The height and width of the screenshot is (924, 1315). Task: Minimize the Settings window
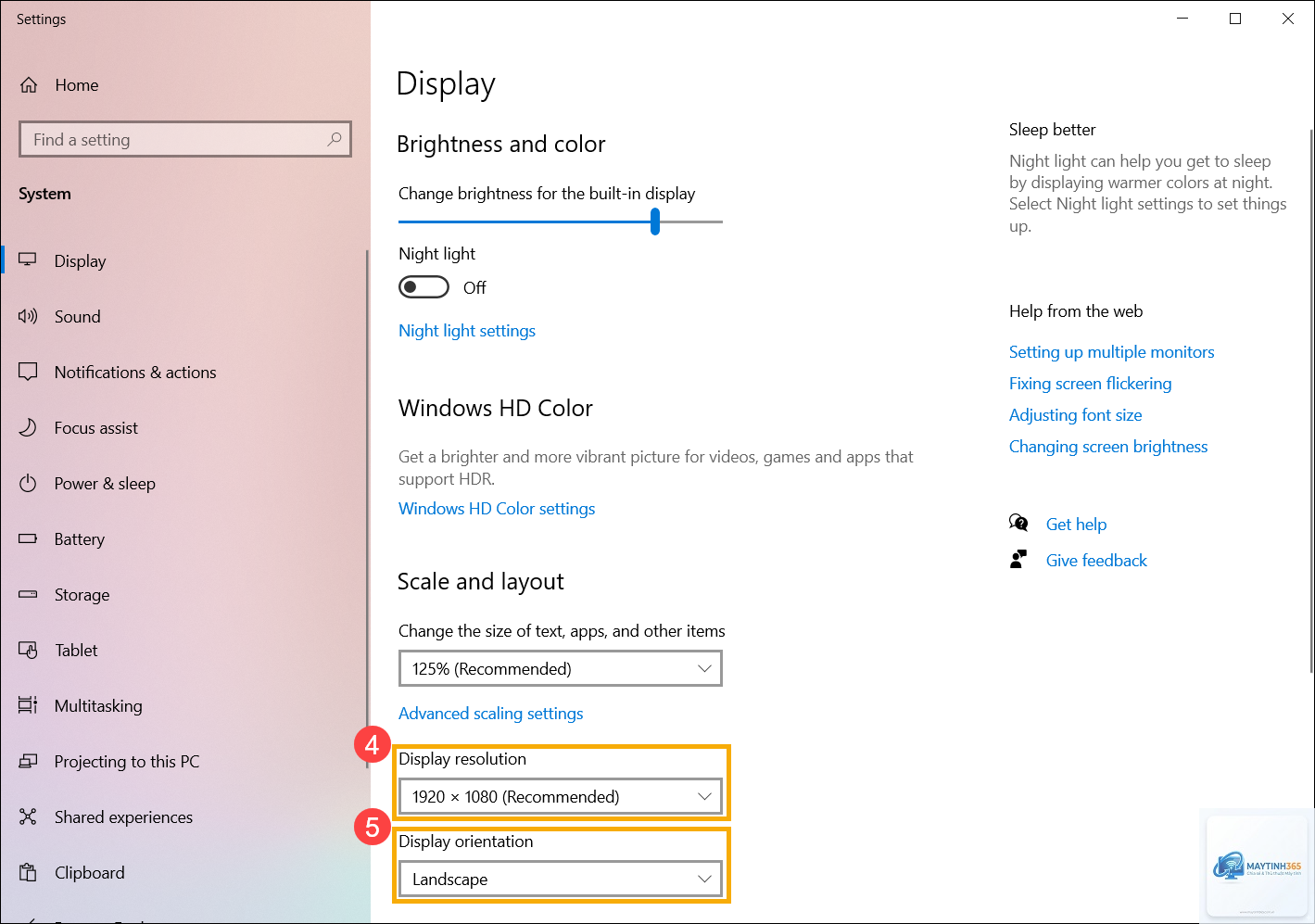[x=1182, y=19]
